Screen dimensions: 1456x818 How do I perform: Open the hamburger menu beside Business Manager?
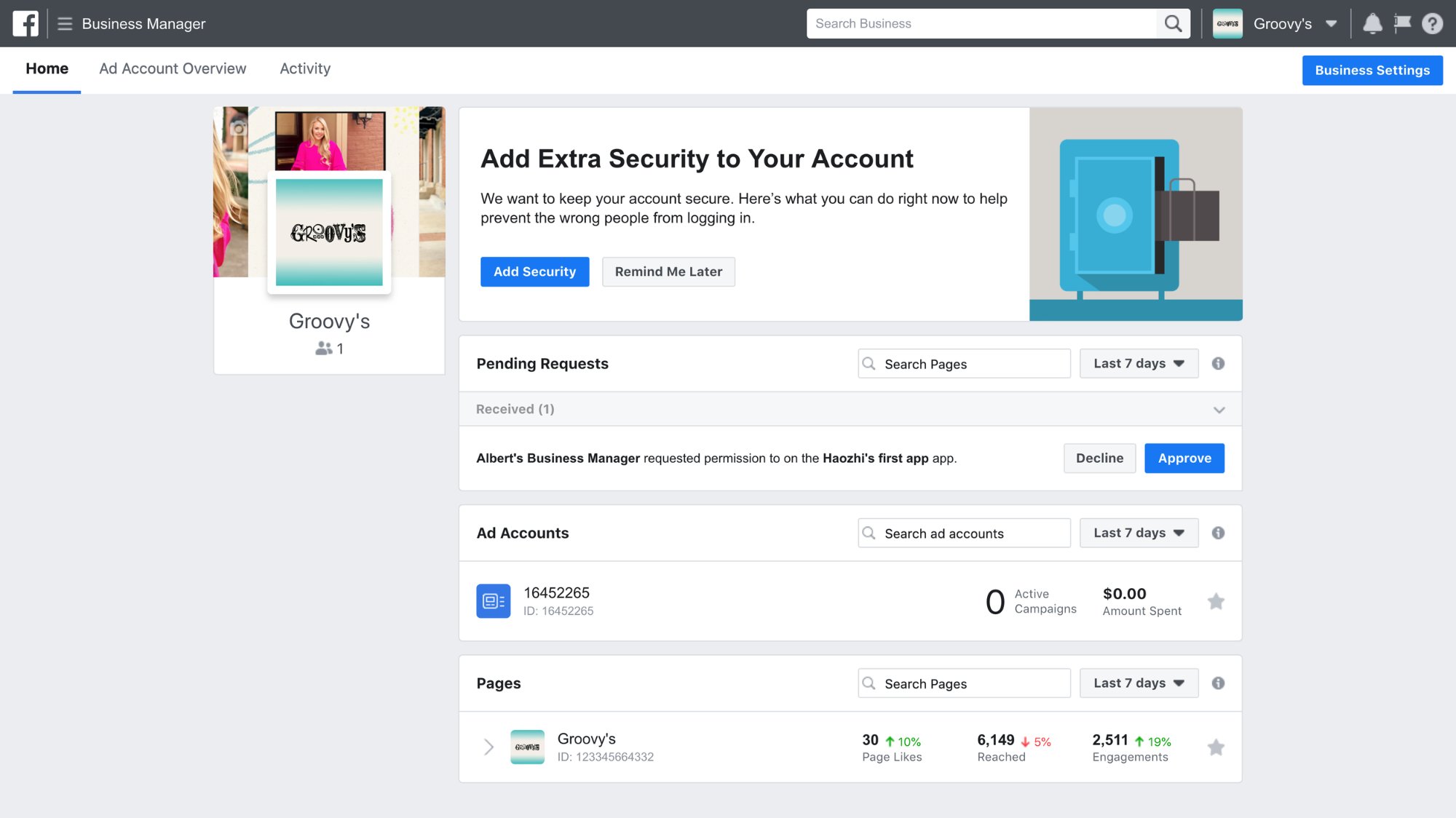[65, 23]
